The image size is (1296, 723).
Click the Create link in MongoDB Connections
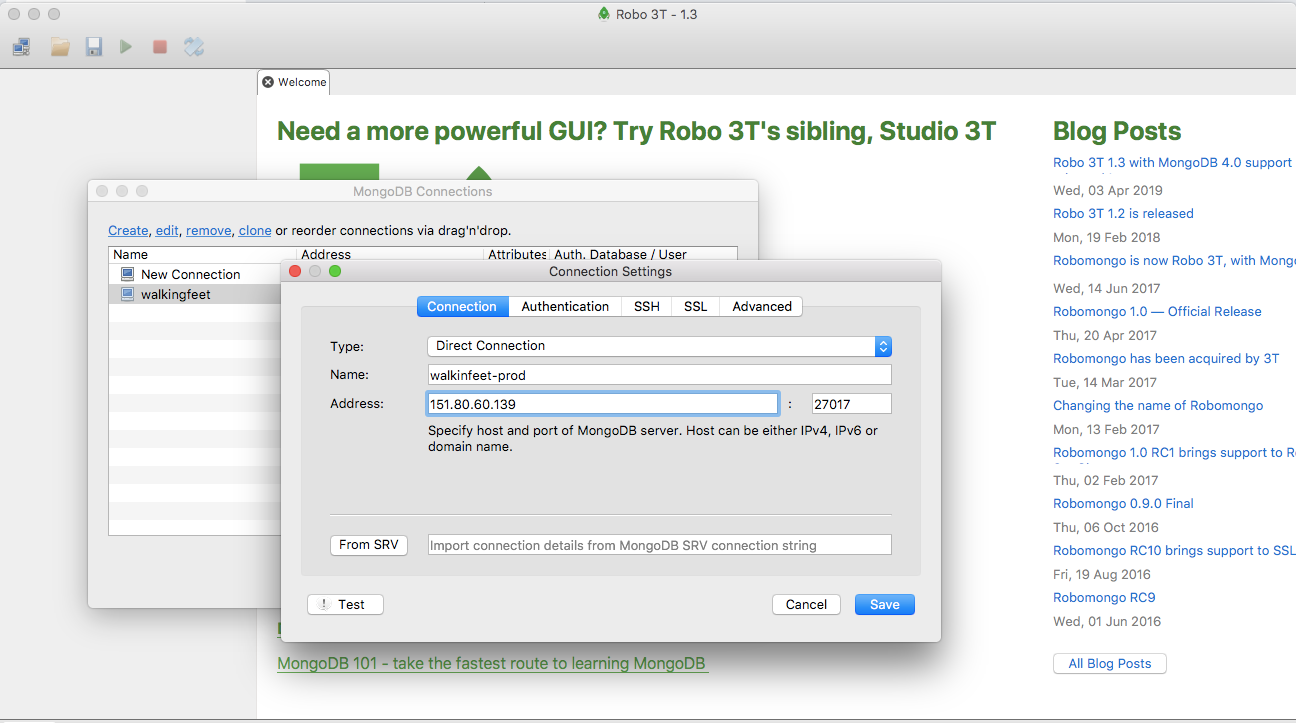(x=128, y=230)
